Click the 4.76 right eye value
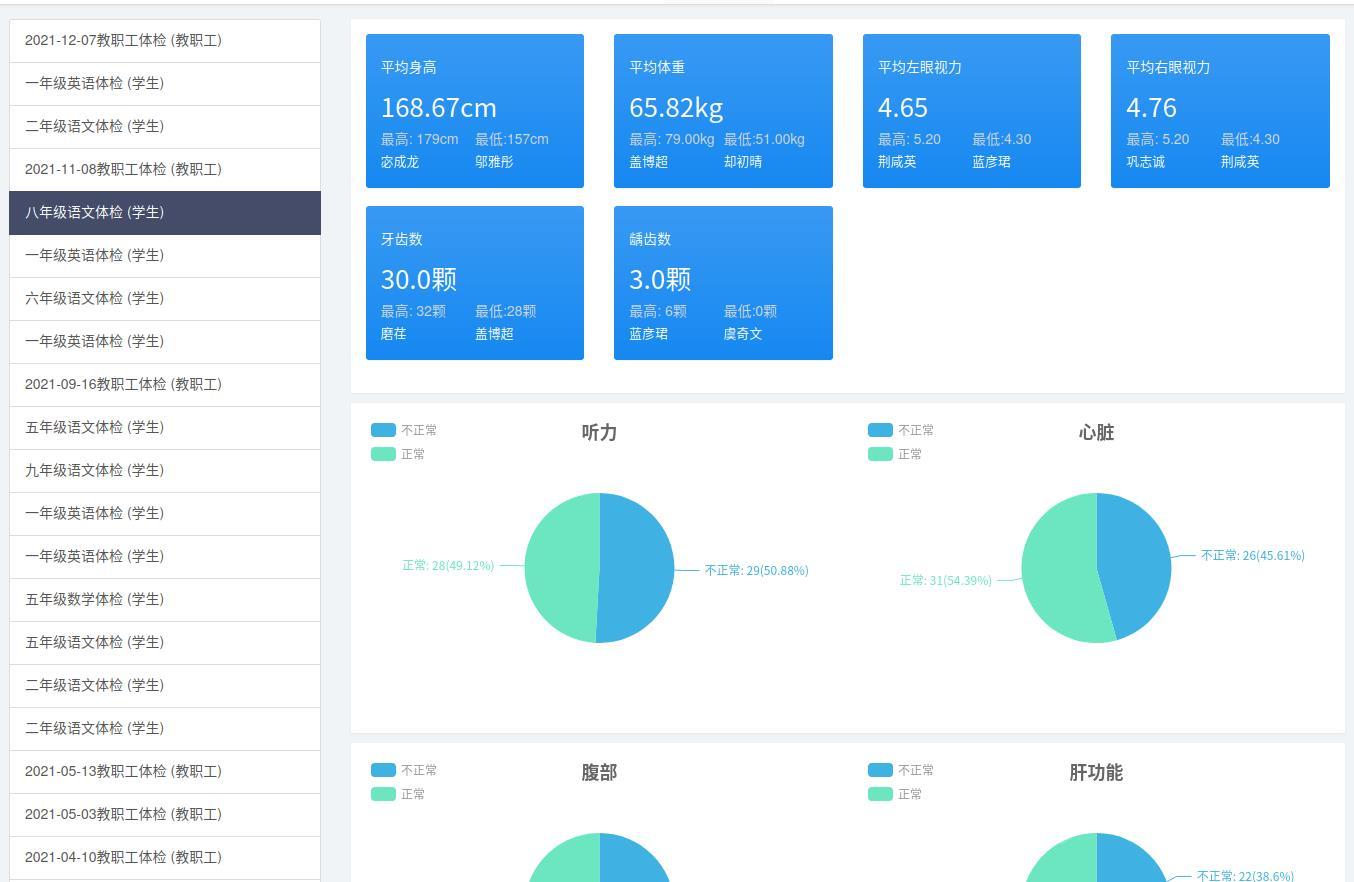This screenshot has height=882, width=1354. click(1151, 107)
